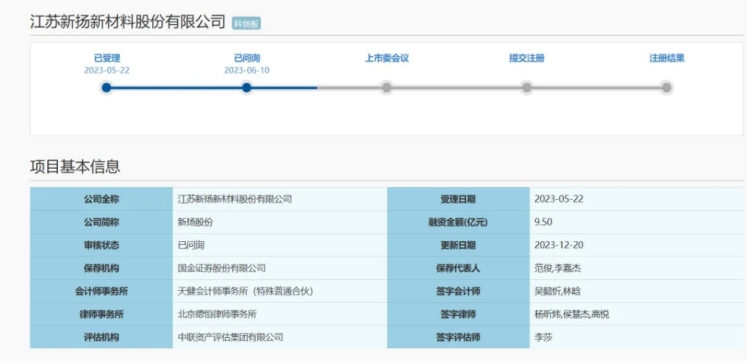The width and height of the screenshot is (751, 364).
Task: Click the 签字律师 label cell
Action: pos(458,314)
